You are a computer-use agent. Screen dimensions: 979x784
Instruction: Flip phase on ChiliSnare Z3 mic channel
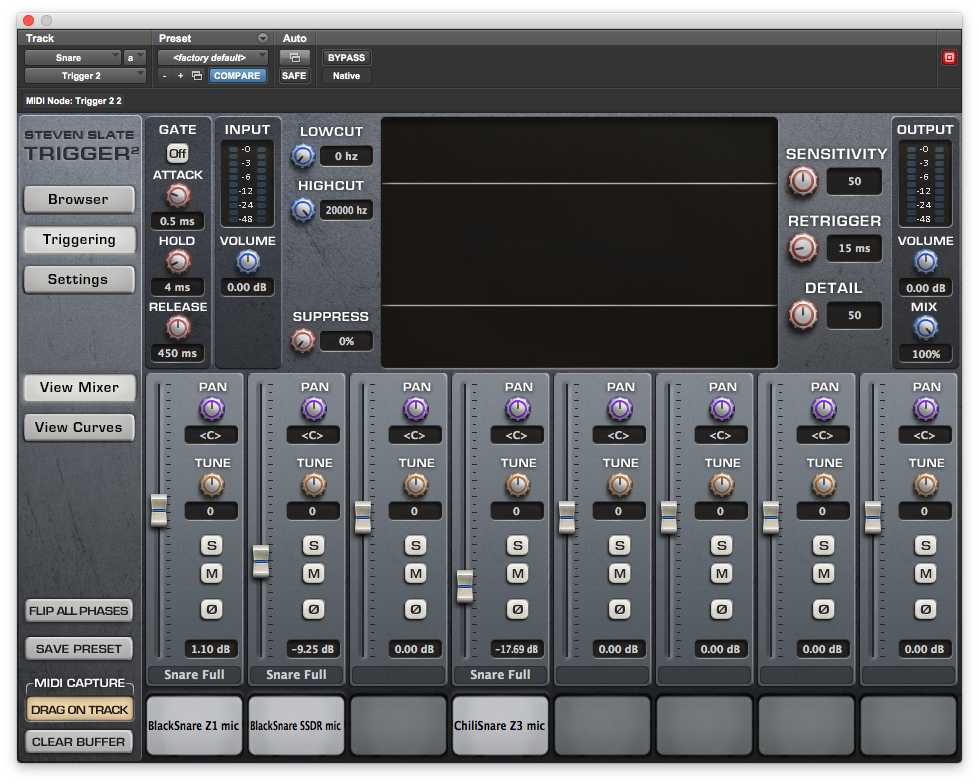click(x=518, y=609)
